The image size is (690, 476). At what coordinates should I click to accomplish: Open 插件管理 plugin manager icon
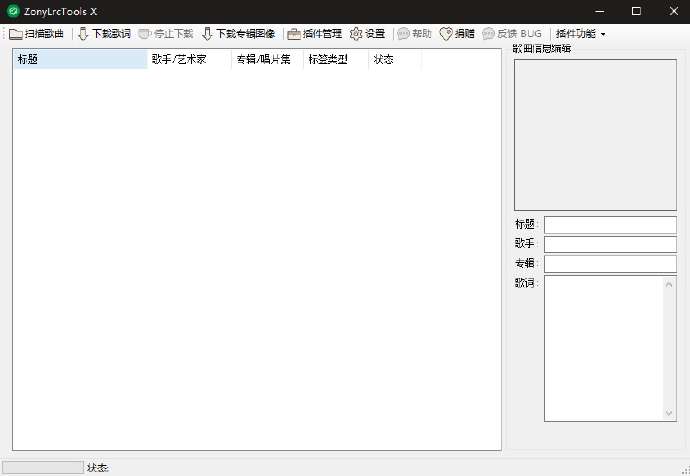pos(294,34)
